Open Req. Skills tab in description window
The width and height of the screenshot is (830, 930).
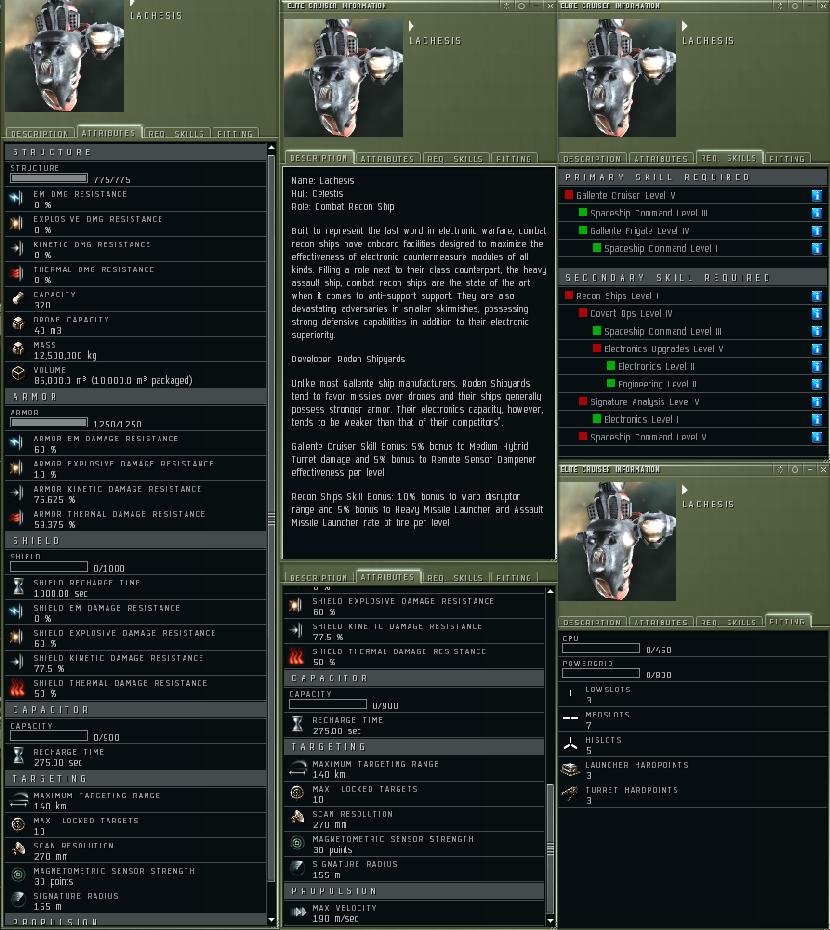coord(455,158)
